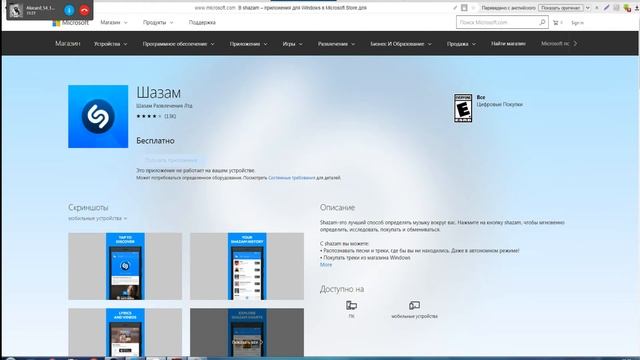Click the ESRB Everyone rating badge
The height and width of the screenshot is (360, 640).
(x=463, y=108)
